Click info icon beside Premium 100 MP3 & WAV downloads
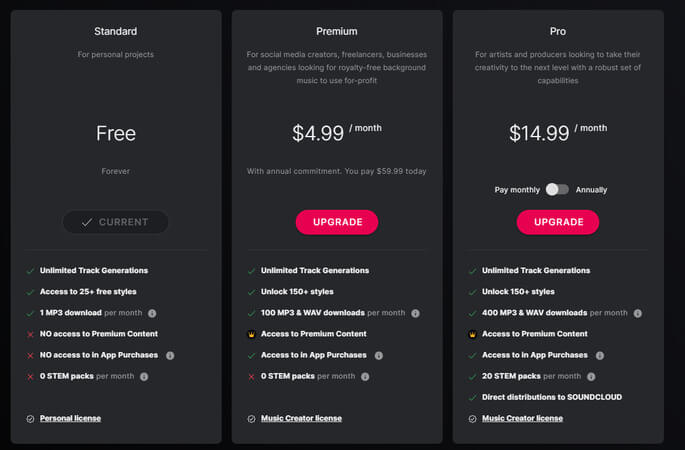The image size is (685, 450). [x=415, y=313]
